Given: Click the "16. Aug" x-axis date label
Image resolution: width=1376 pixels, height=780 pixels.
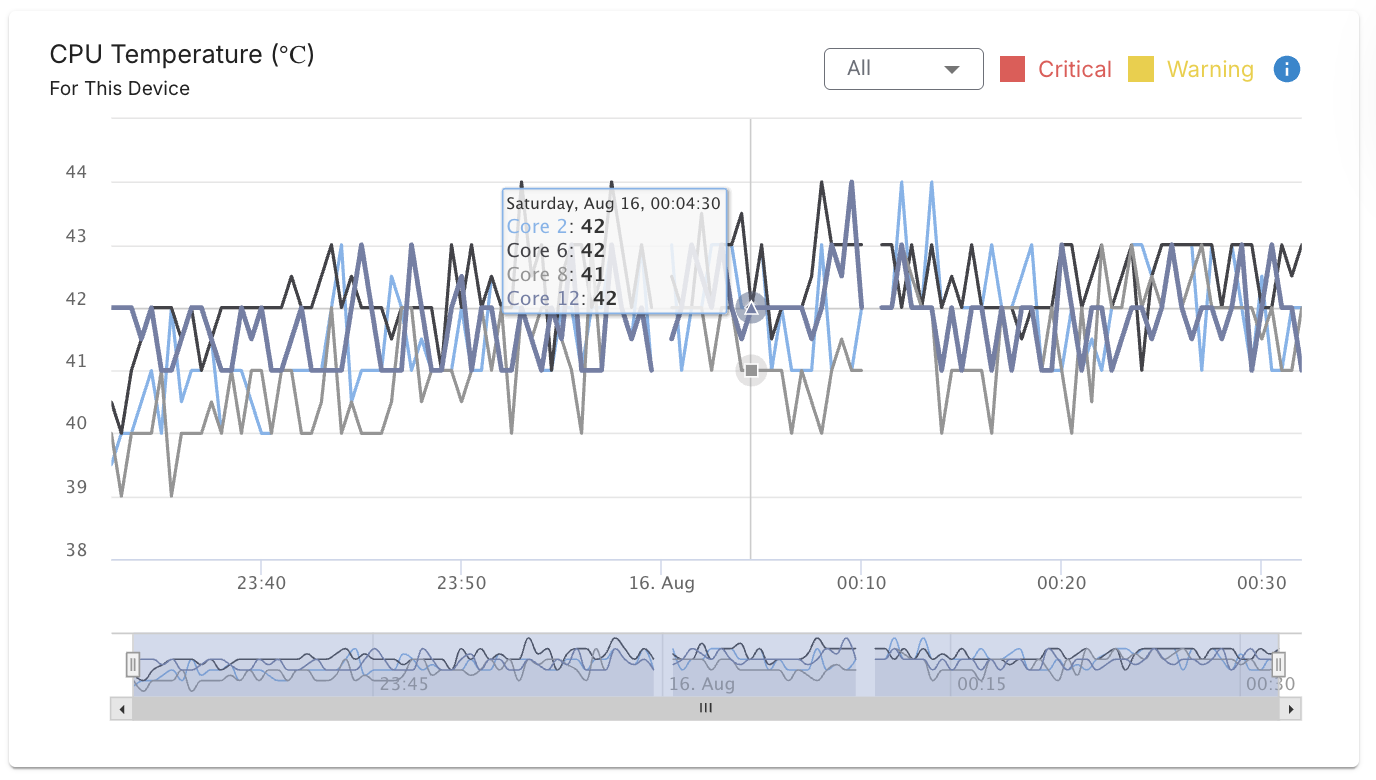Looking at the screenshot, I should (662, 583).
